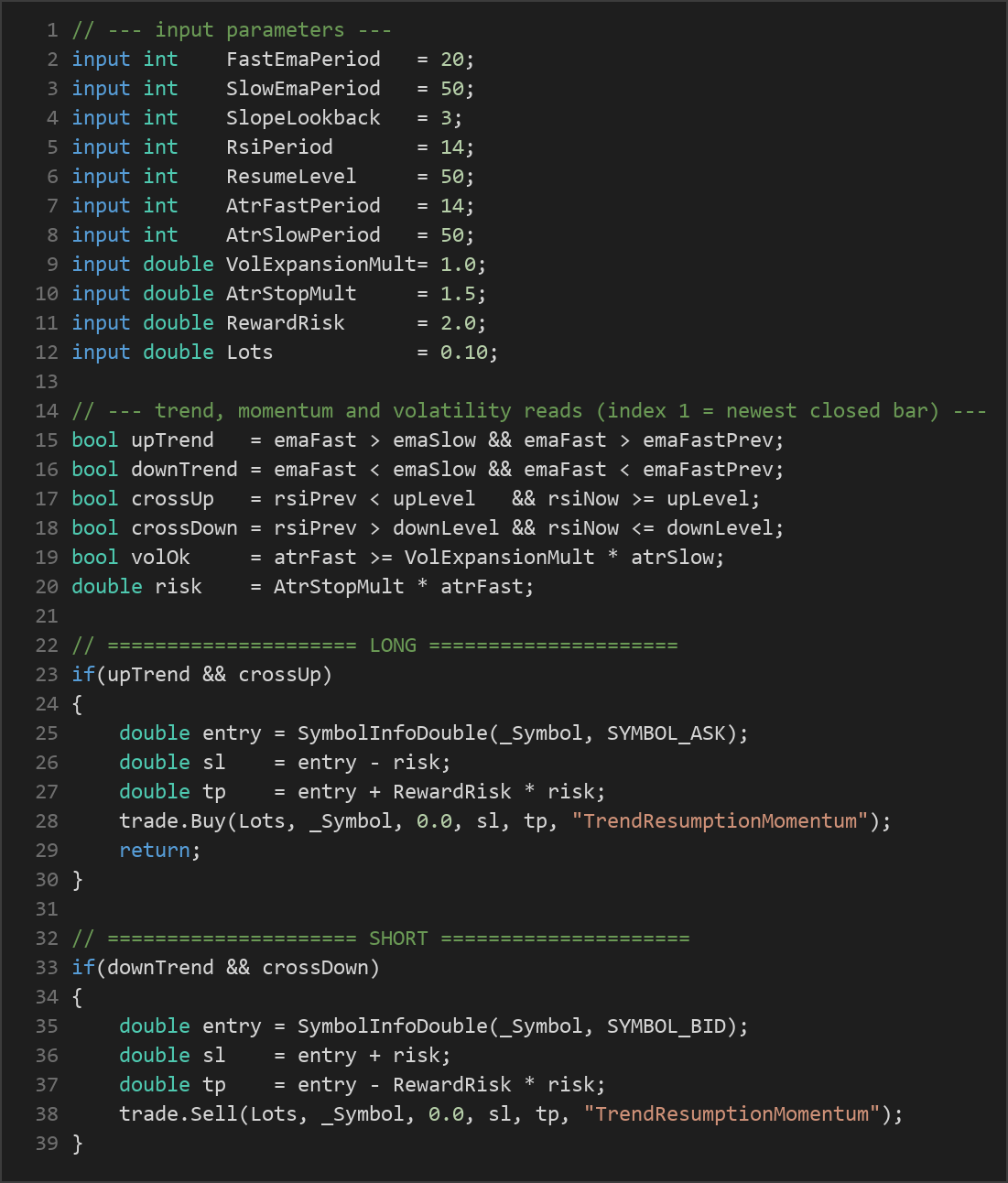The height and width of the screenshot is (1183, 1008).
Task: Click SYMBOL_ASK constant in long entry
Action: pyautogui.click(x=667, y=733)
